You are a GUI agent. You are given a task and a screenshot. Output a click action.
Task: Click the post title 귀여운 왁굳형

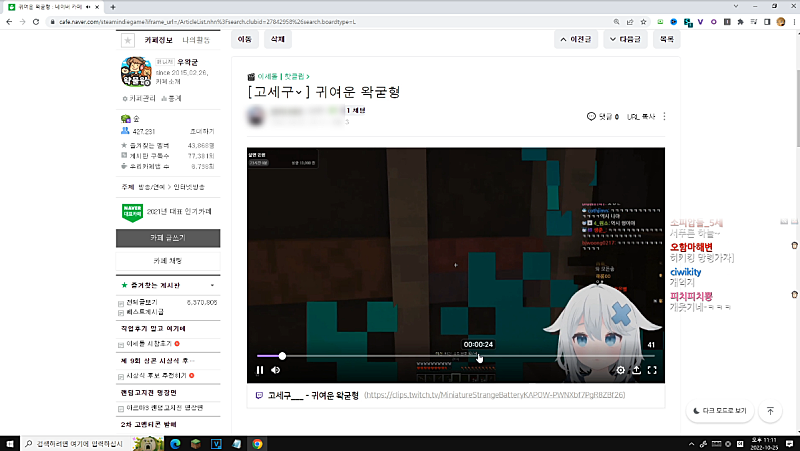click(x=358, y=92)
